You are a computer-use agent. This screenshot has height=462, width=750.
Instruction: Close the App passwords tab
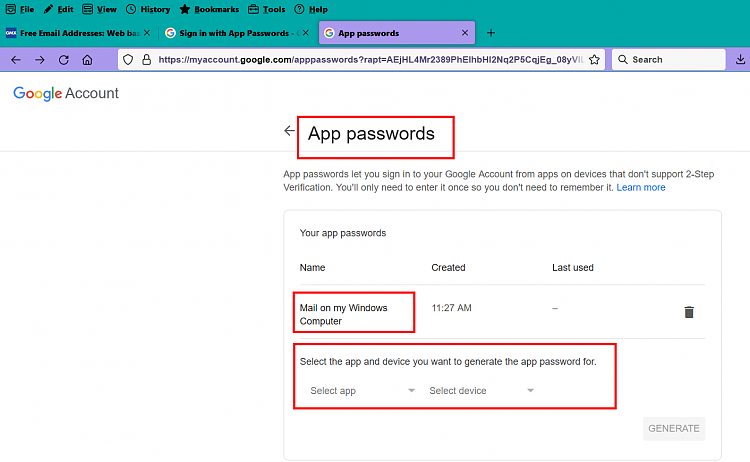click(x=465, y=33)
